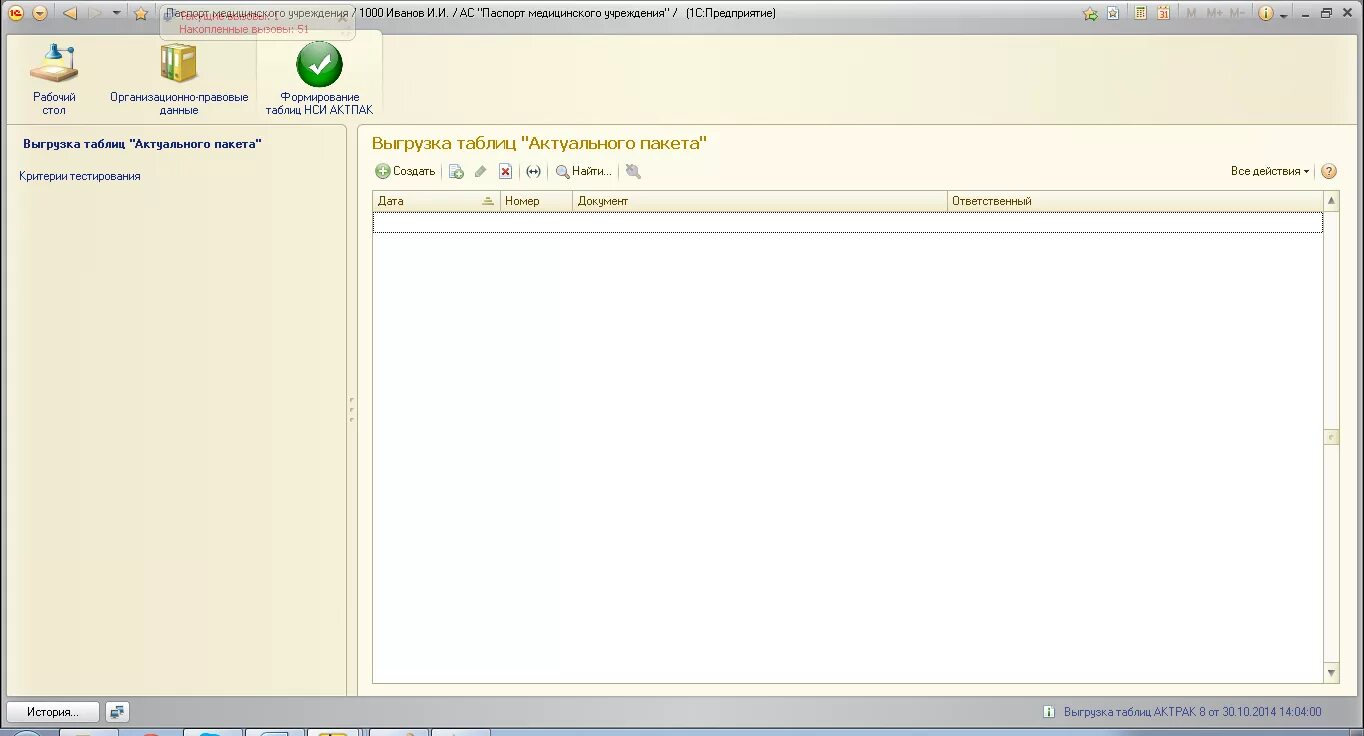This screenshot has height=736, width=1364.
Task: Open help question mark icon
Action: pos(1329,171)
